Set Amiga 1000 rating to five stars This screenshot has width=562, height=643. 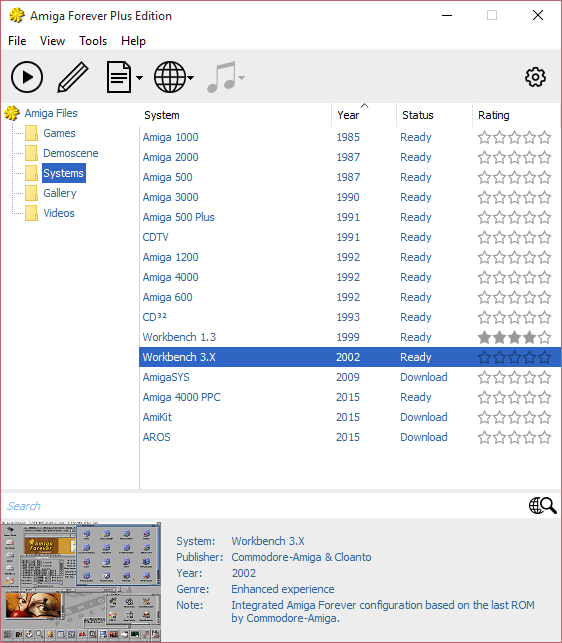544,137
